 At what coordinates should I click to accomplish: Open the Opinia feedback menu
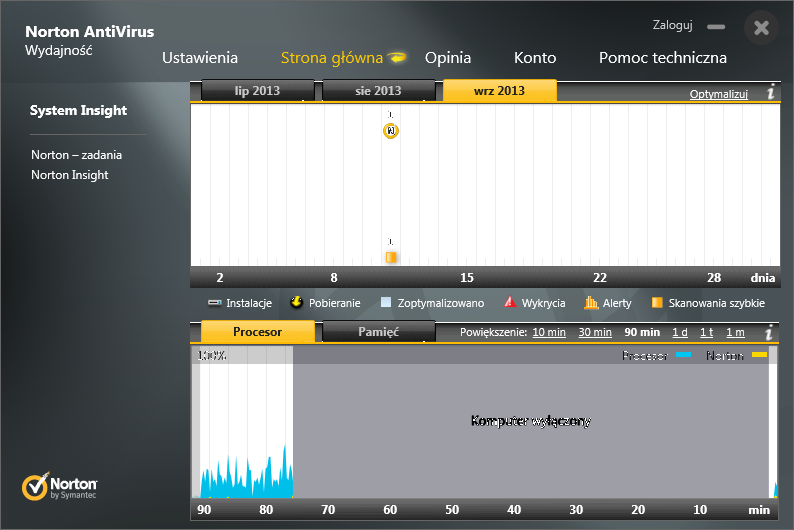(x=448, y=58)
